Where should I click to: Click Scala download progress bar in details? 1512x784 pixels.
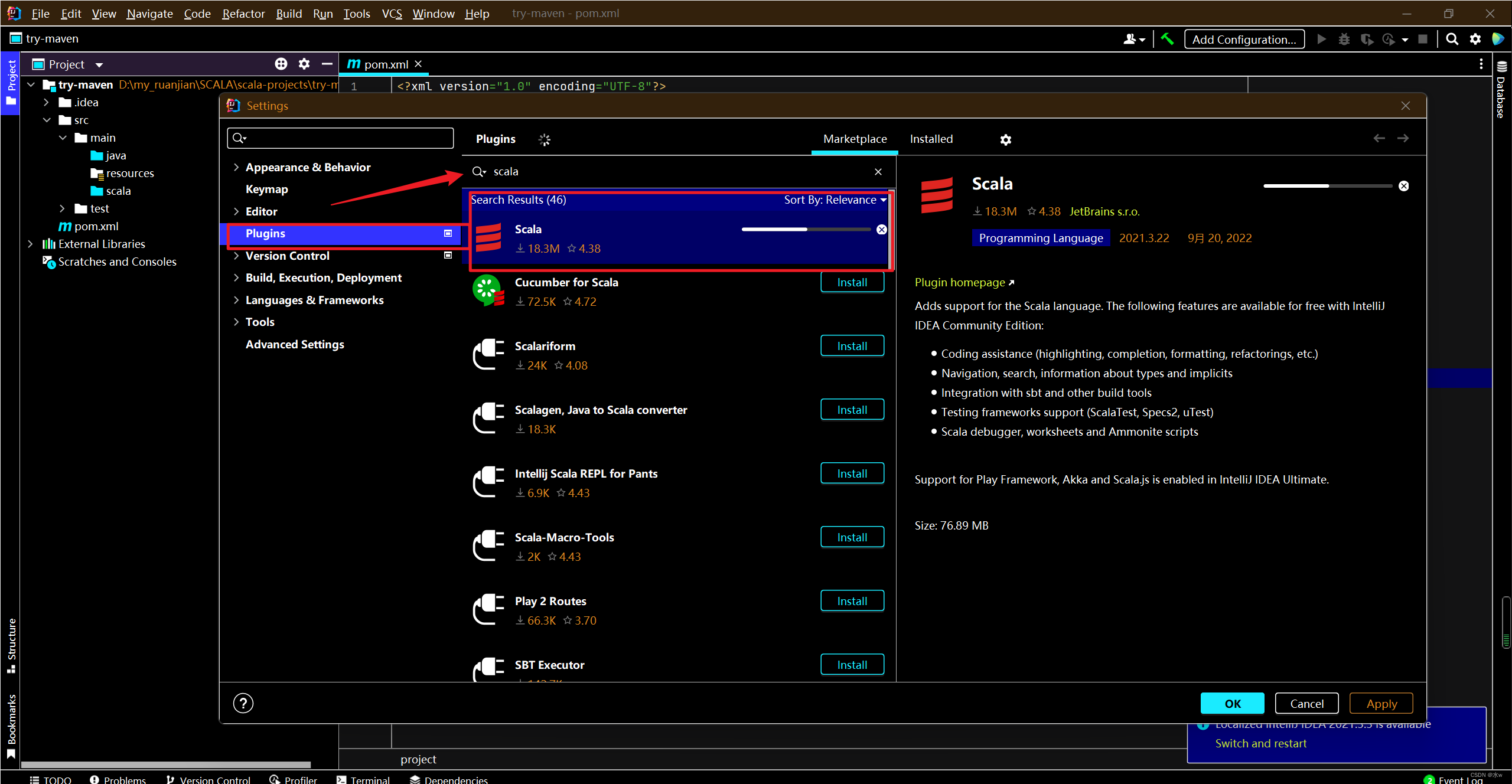1327,186
